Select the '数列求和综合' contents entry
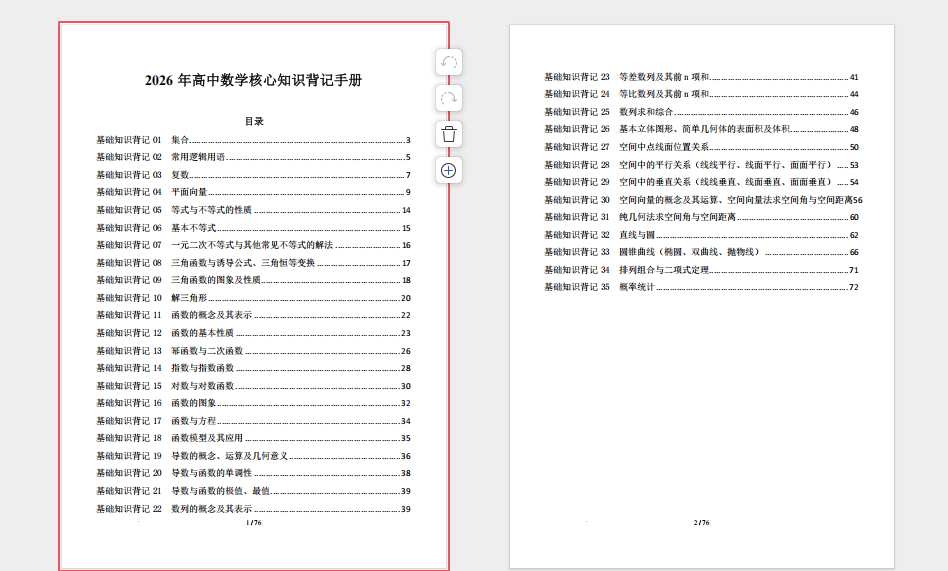Screen dimensions: 948x571 pyautogui.click(x=646, y=112)
